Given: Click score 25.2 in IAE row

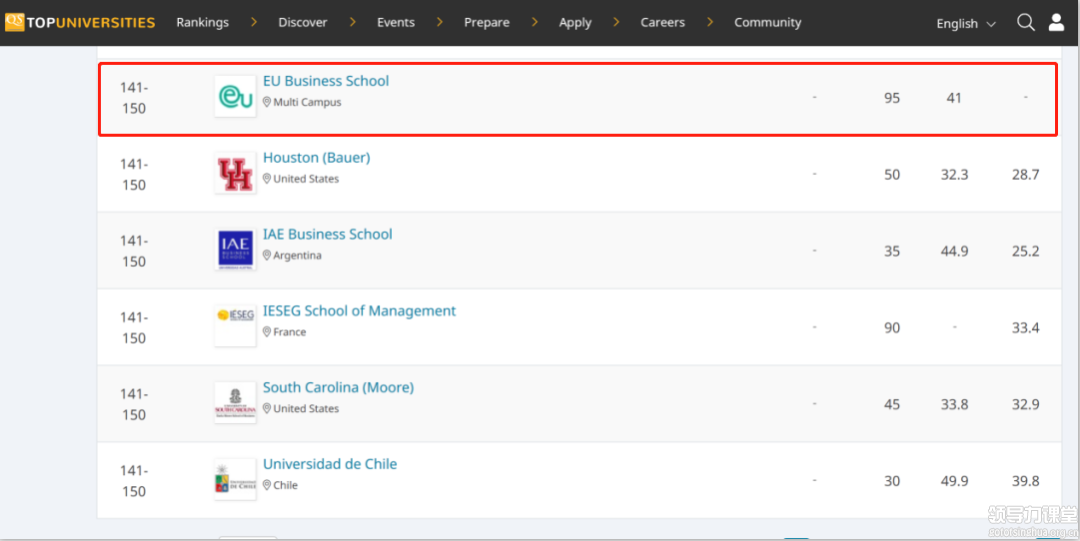Looking at the screenshot, I should pos(1026,251).
